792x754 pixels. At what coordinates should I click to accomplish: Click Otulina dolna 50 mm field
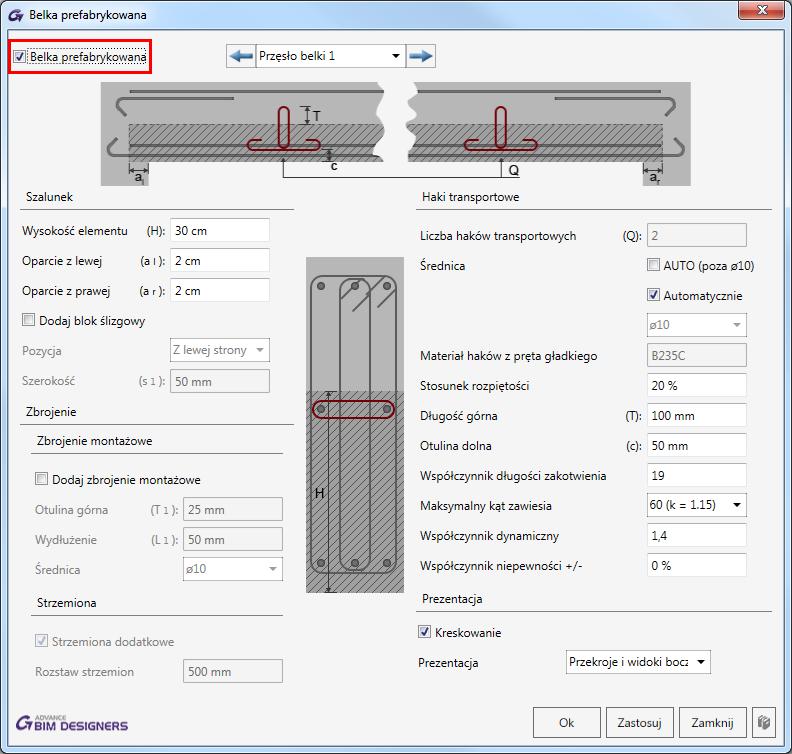click(x=697, y=445)
